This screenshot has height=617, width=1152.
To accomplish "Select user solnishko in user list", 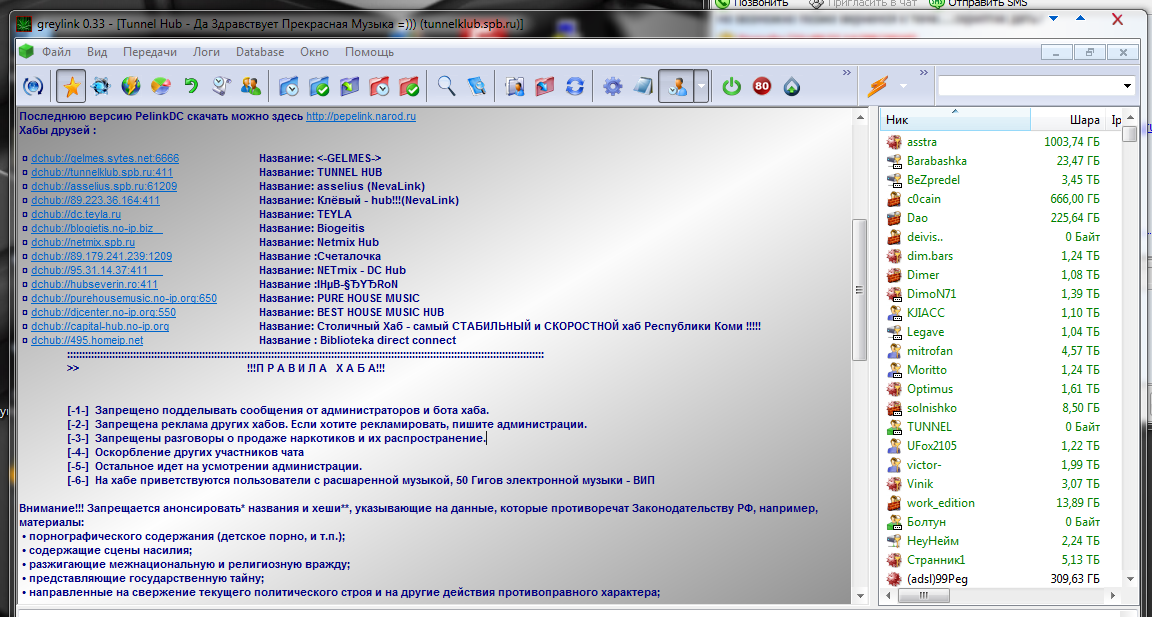I will (931, 408).
